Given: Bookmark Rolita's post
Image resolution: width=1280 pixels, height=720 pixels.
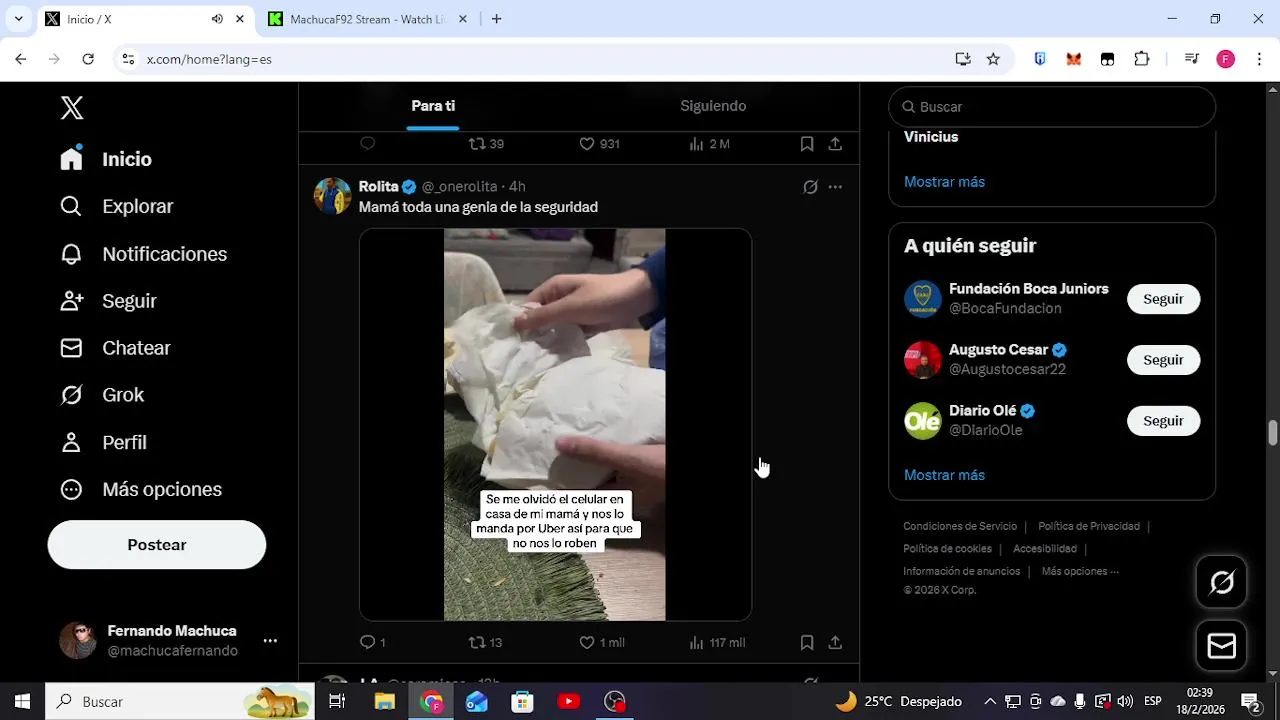Looking at the screenshot, I should (x=807, y=642).
